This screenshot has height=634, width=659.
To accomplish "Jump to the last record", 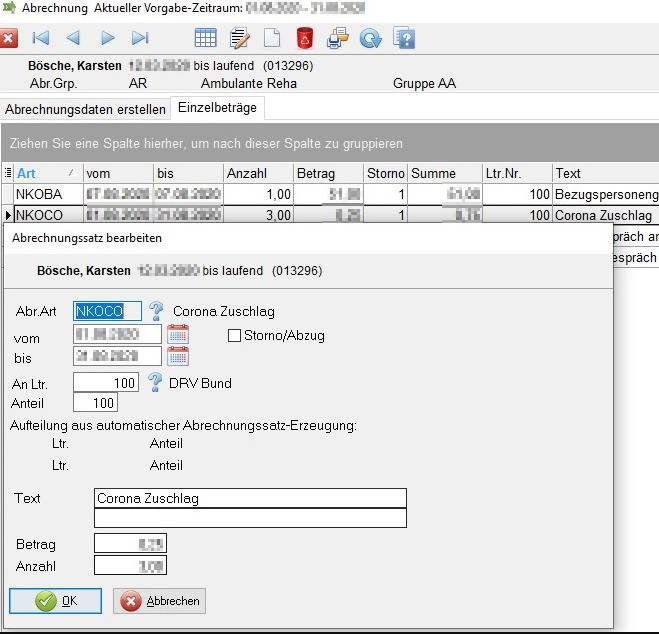I will (x=140, y=39).
